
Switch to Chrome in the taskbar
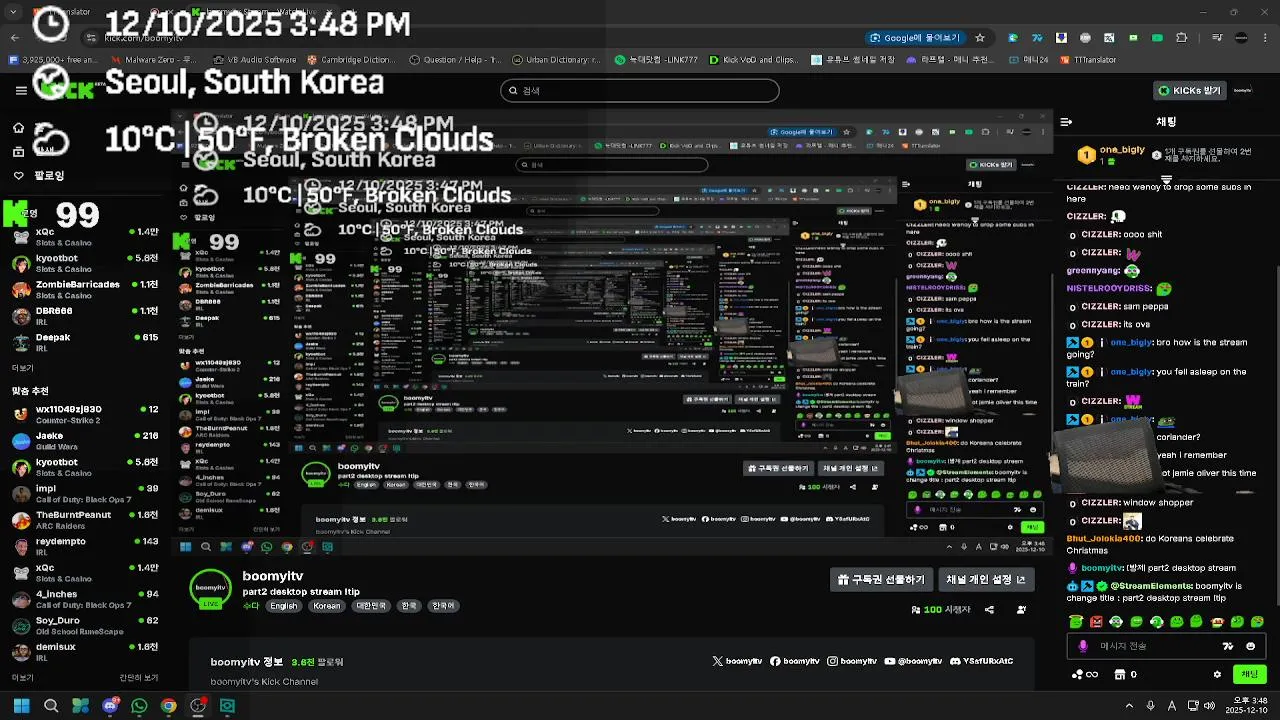pyautogui.click(x=168, y=706)
